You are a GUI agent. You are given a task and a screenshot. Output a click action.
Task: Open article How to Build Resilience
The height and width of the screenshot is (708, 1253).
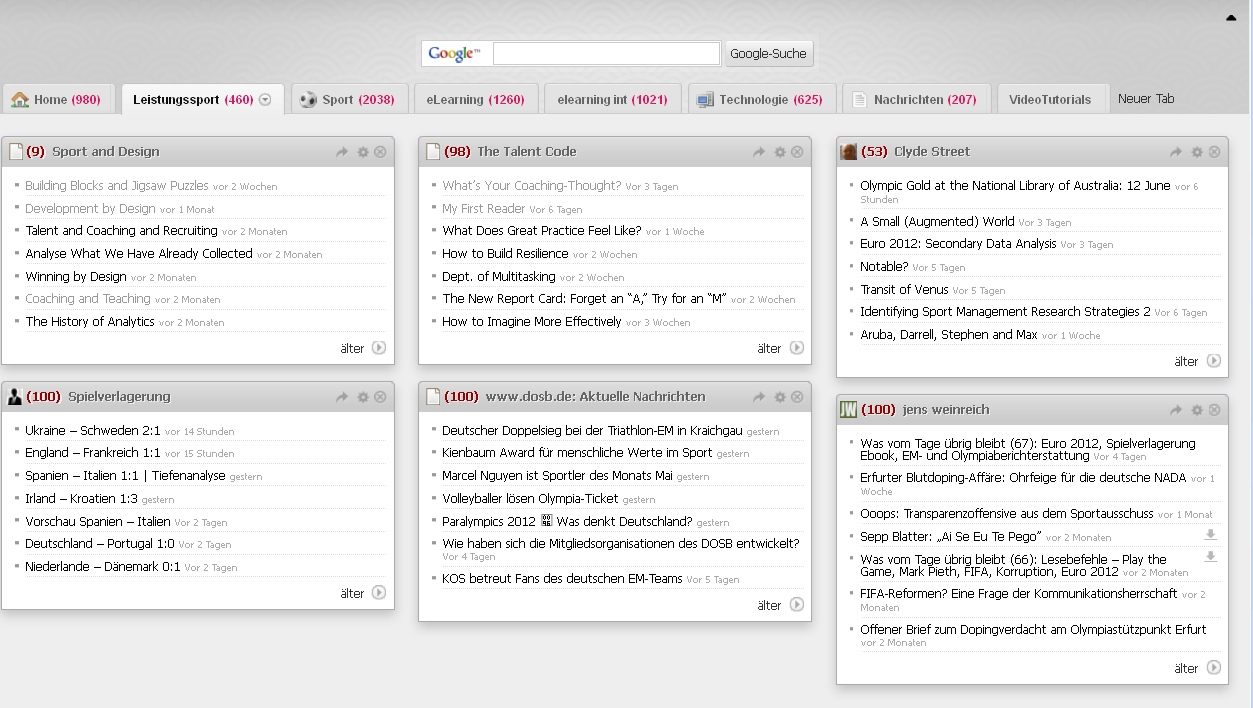(x=505, y=254)
